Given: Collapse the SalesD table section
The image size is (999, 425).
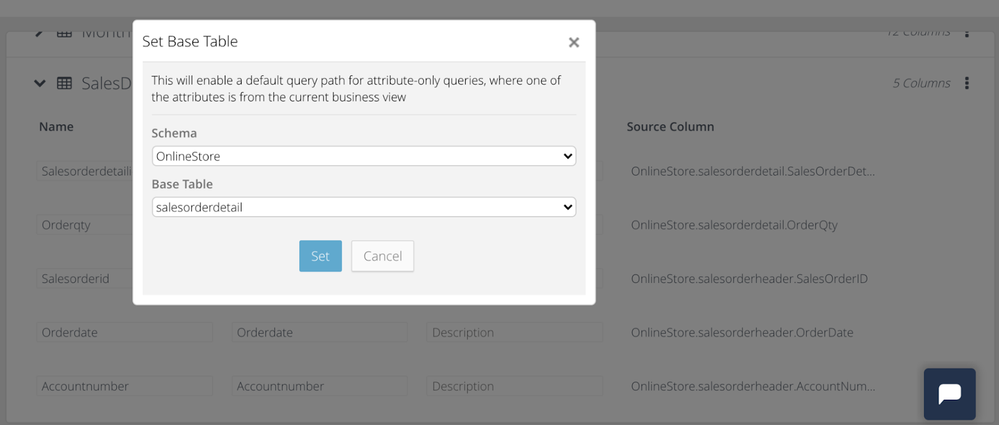Looking at the screenshot, I should (40, 84).
